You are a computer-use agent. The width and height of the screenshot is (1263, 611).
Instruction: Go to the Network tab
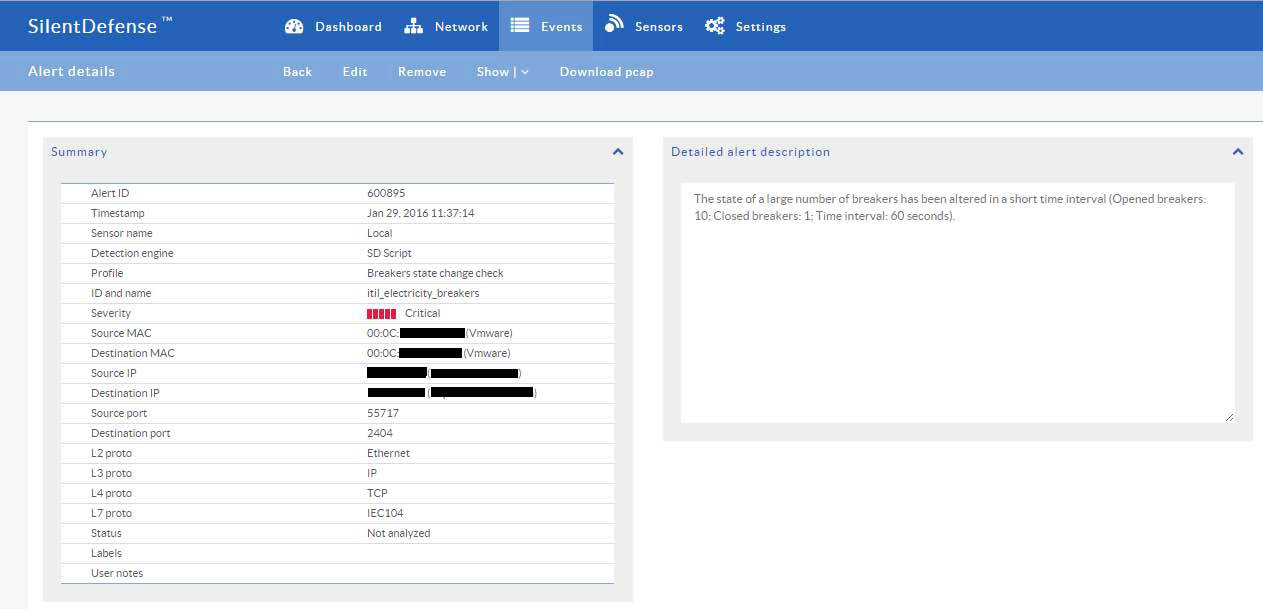(461, 27)
